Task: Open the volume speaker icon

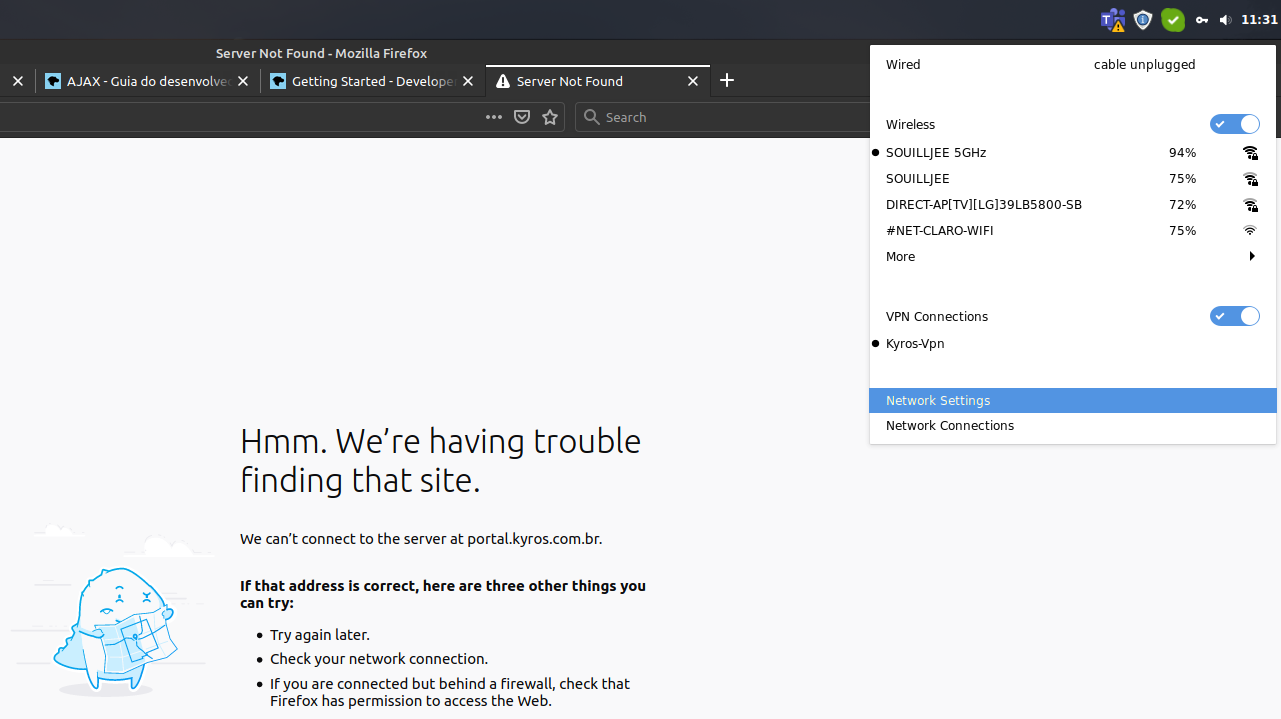Action: tap(1225, 20)
